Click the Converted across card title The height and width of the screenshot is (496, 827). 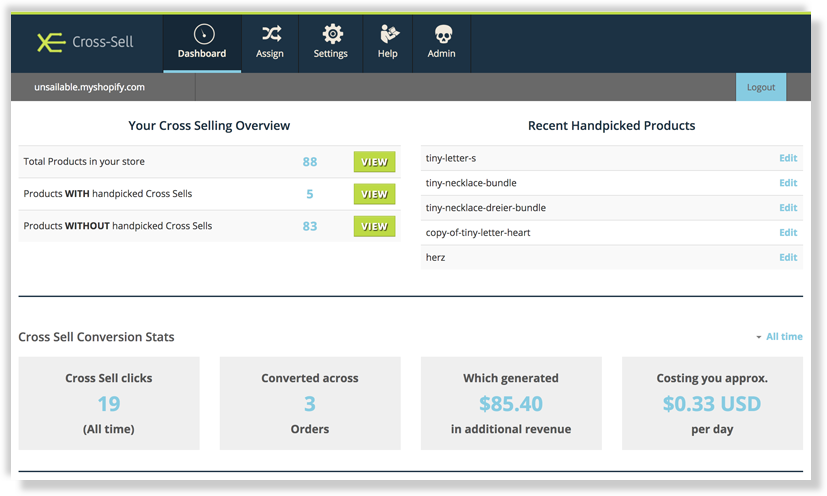[310, 378]
